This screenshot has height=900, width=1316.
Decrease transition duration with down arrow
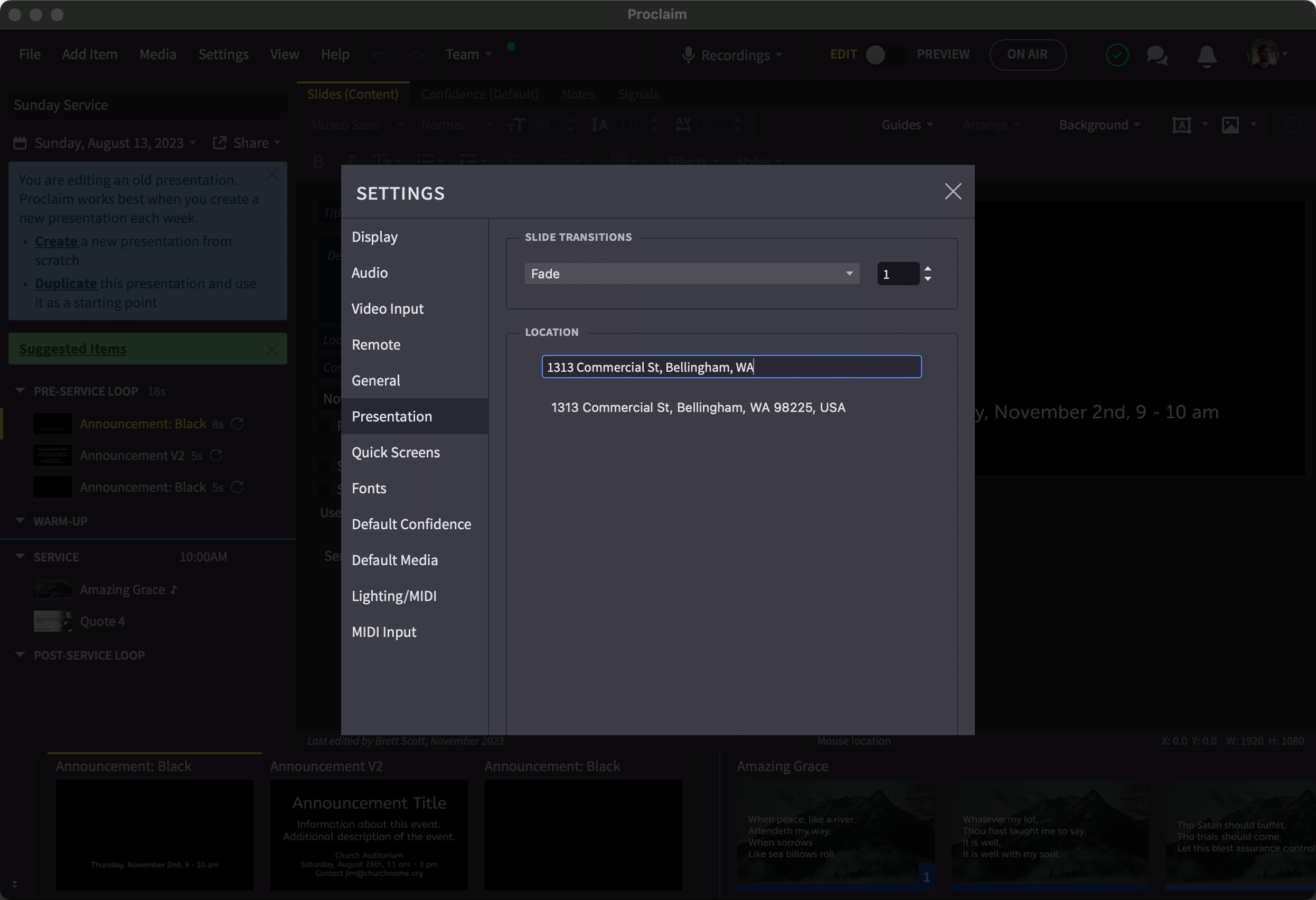[x=927, y=279]
